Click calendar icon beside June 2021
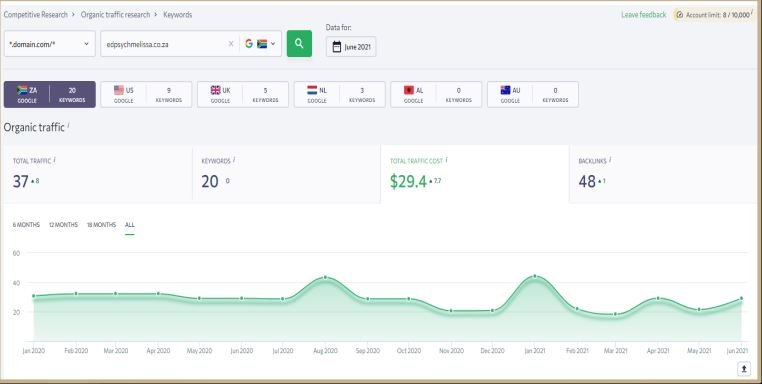This screenshot has width=762, height=384. tap(337, 47)
